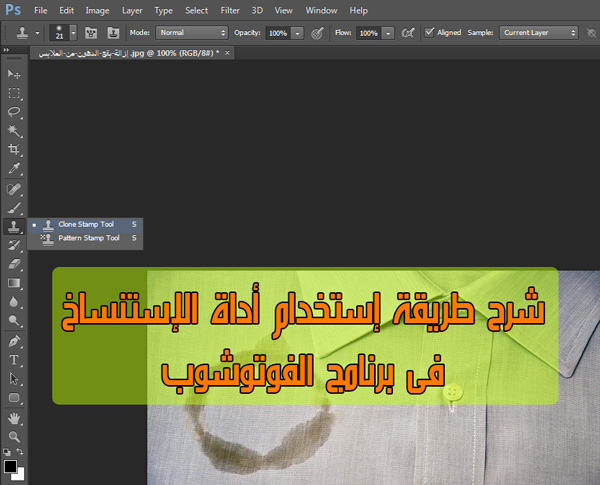Select the Lasso tool
Image resolution: width=600 pixels, height=485 pixels.
pyautogui.click(x=14, y=112)
